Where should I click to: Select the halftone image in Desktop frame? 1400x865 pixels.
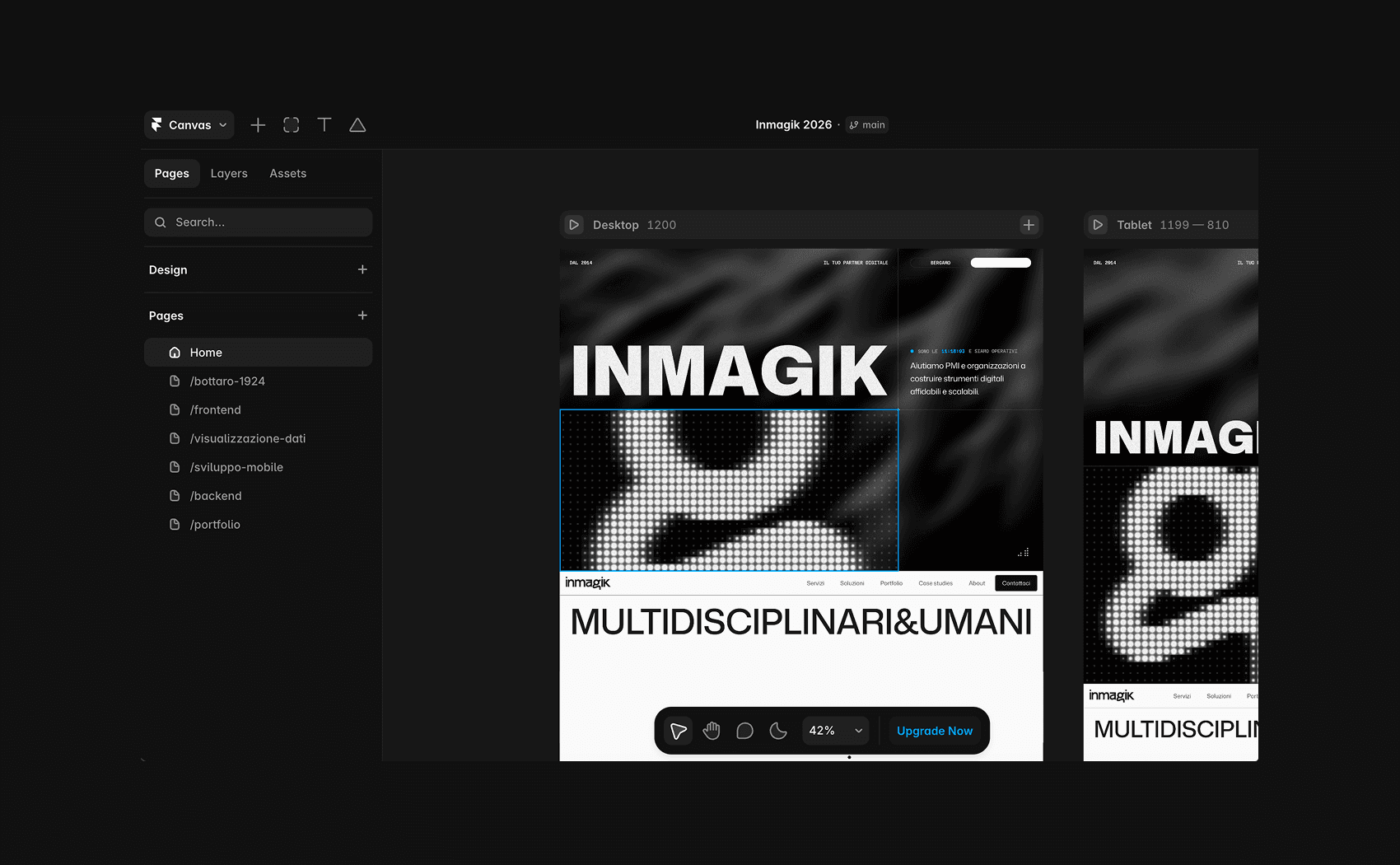pos(729,490)
